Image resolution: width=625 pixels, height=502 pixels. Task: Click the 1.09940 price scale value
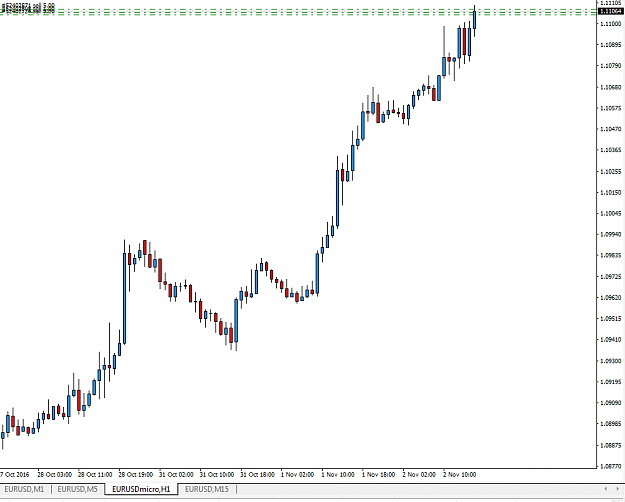(x=611, y=234)
